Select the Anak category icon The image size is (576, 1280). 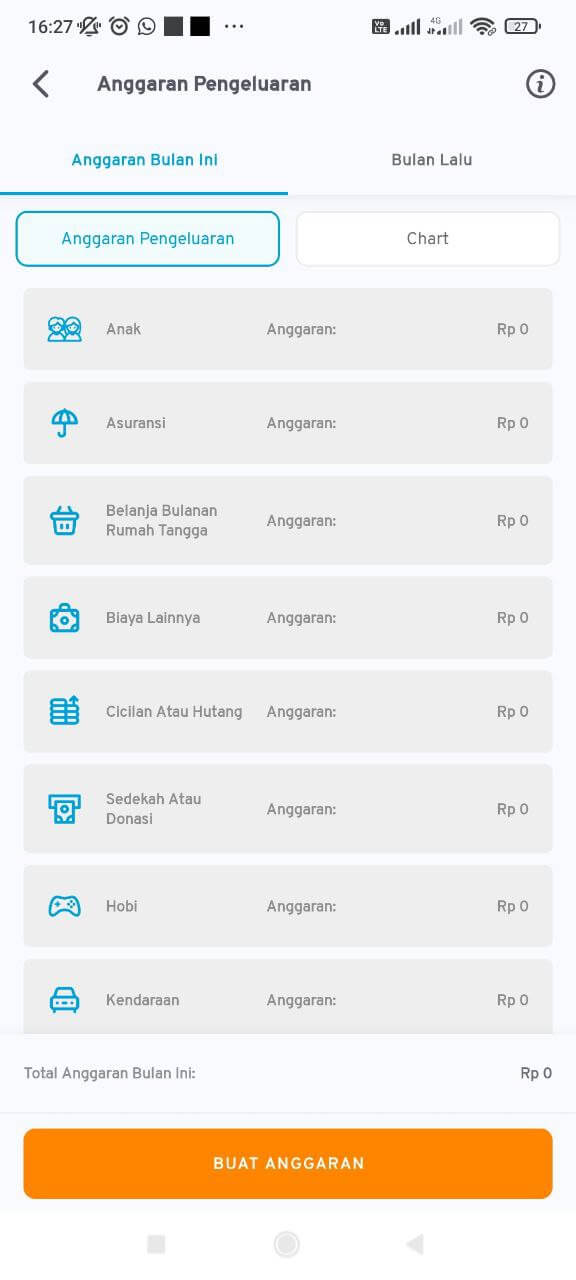(64, 328)
